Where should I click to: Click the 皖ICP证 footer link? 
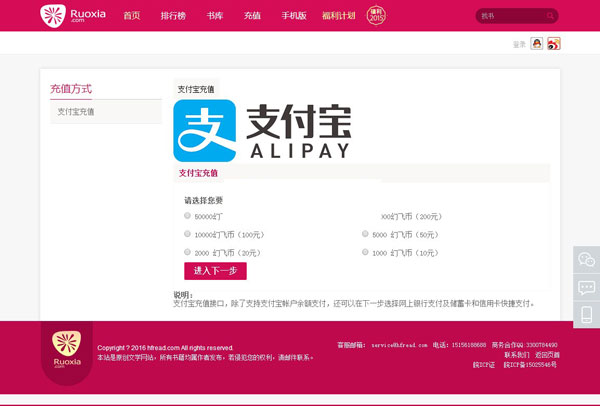(x=484, y=365)
